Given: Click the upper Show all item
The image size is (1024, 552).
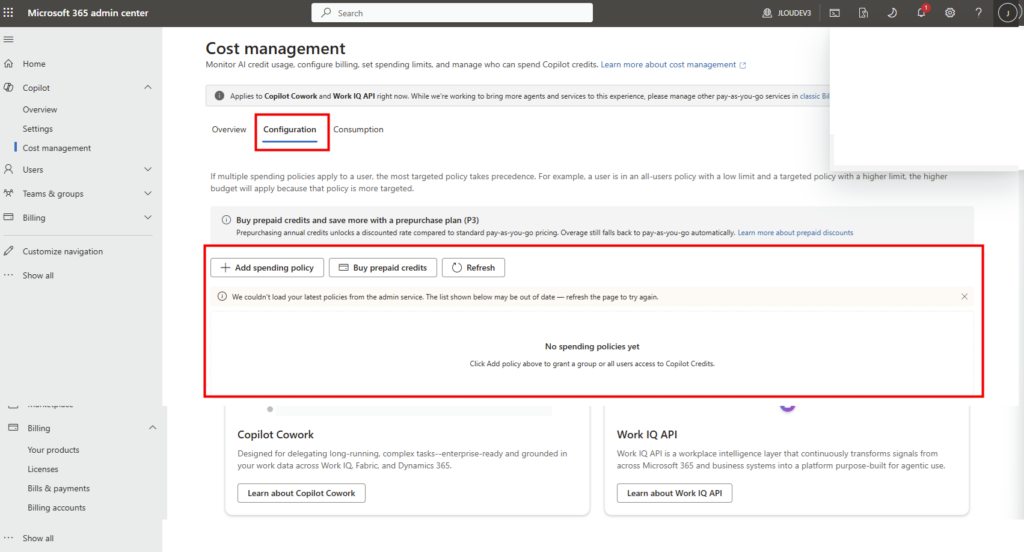Looking at the screenshot, I should pyautogui.click(x=38, y=276).
